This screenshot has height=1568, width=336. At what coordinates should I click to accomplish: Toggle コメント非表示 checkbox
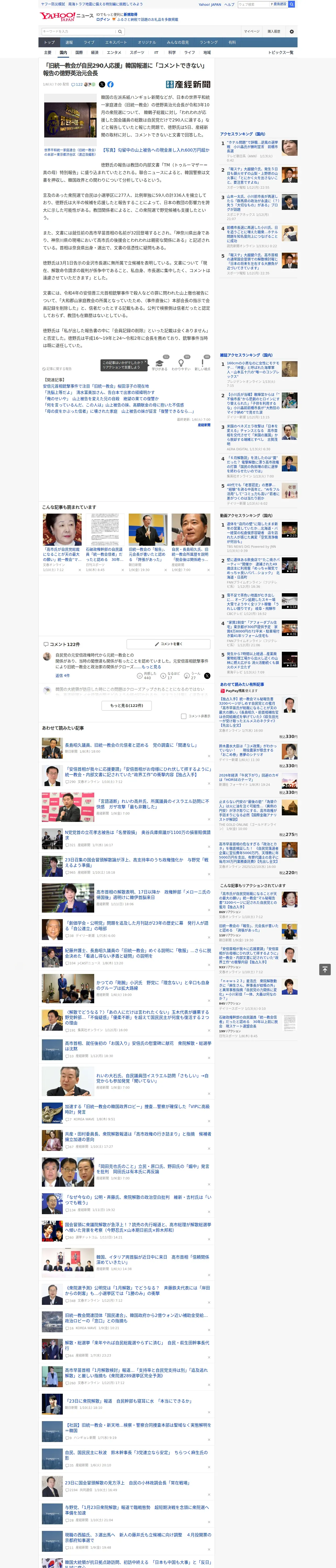click(183, 716)
